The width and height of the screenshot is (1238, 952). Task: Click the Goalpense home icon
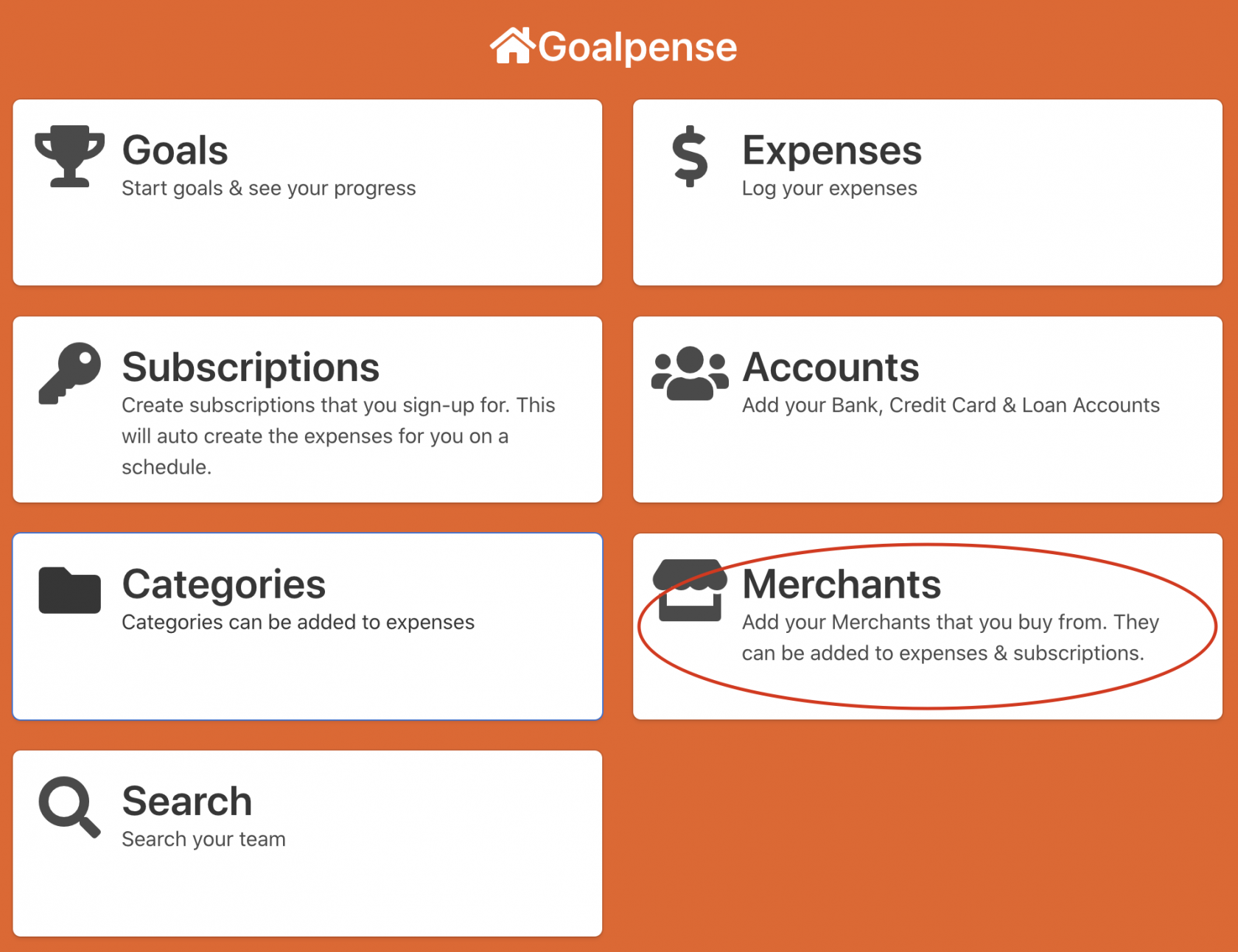click(x=512, y=46)
